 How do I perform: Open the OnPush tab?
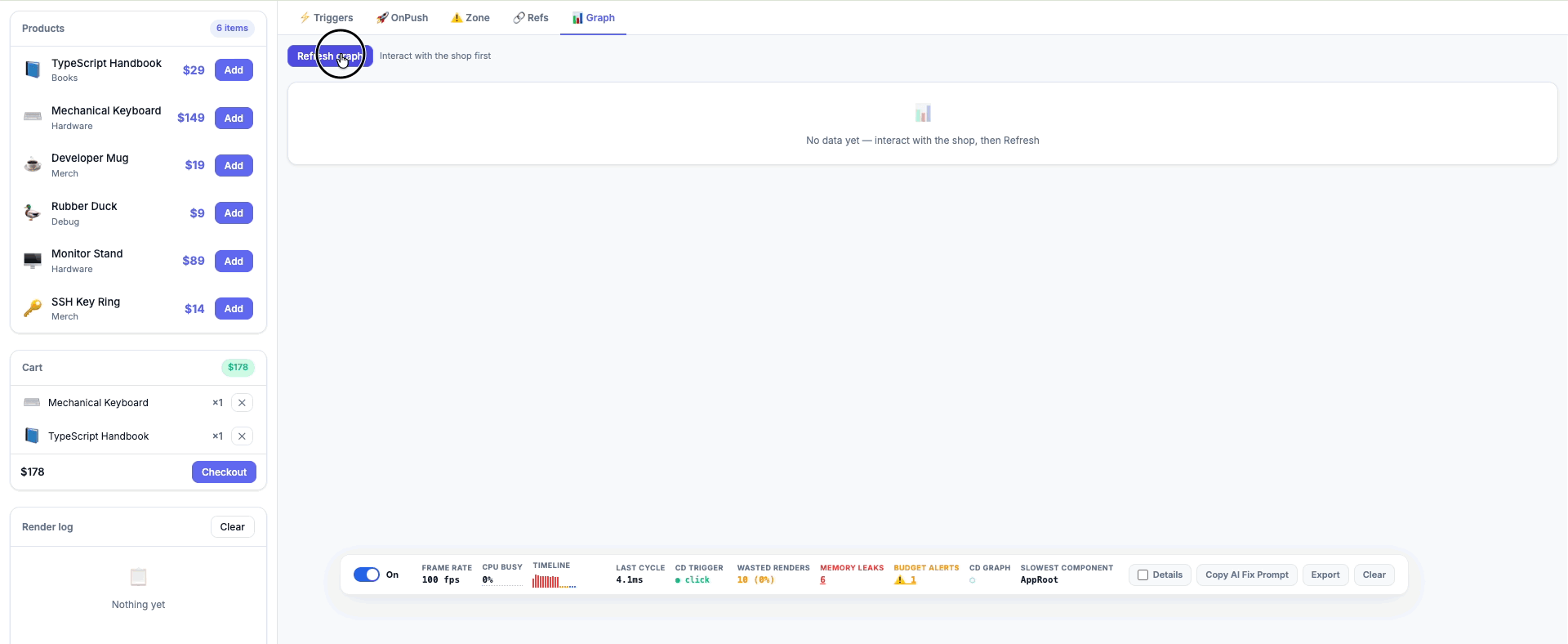click(x=402, y=17)
